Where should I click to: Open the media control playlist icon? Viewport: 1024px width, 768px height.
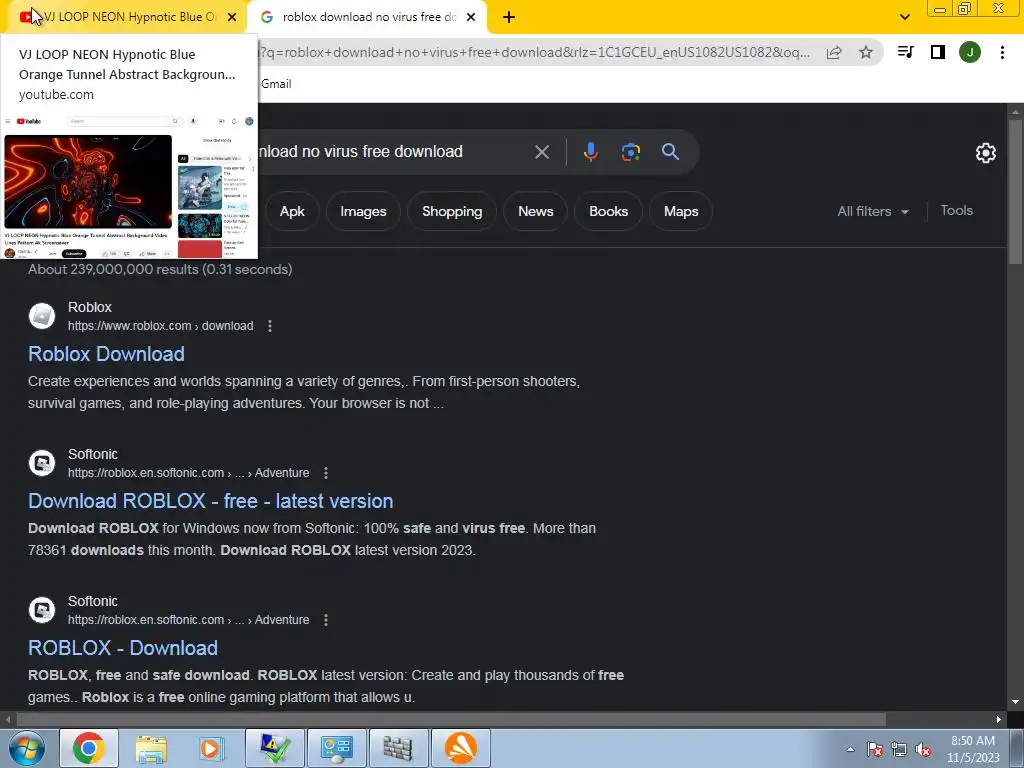[x=905, y=52]
